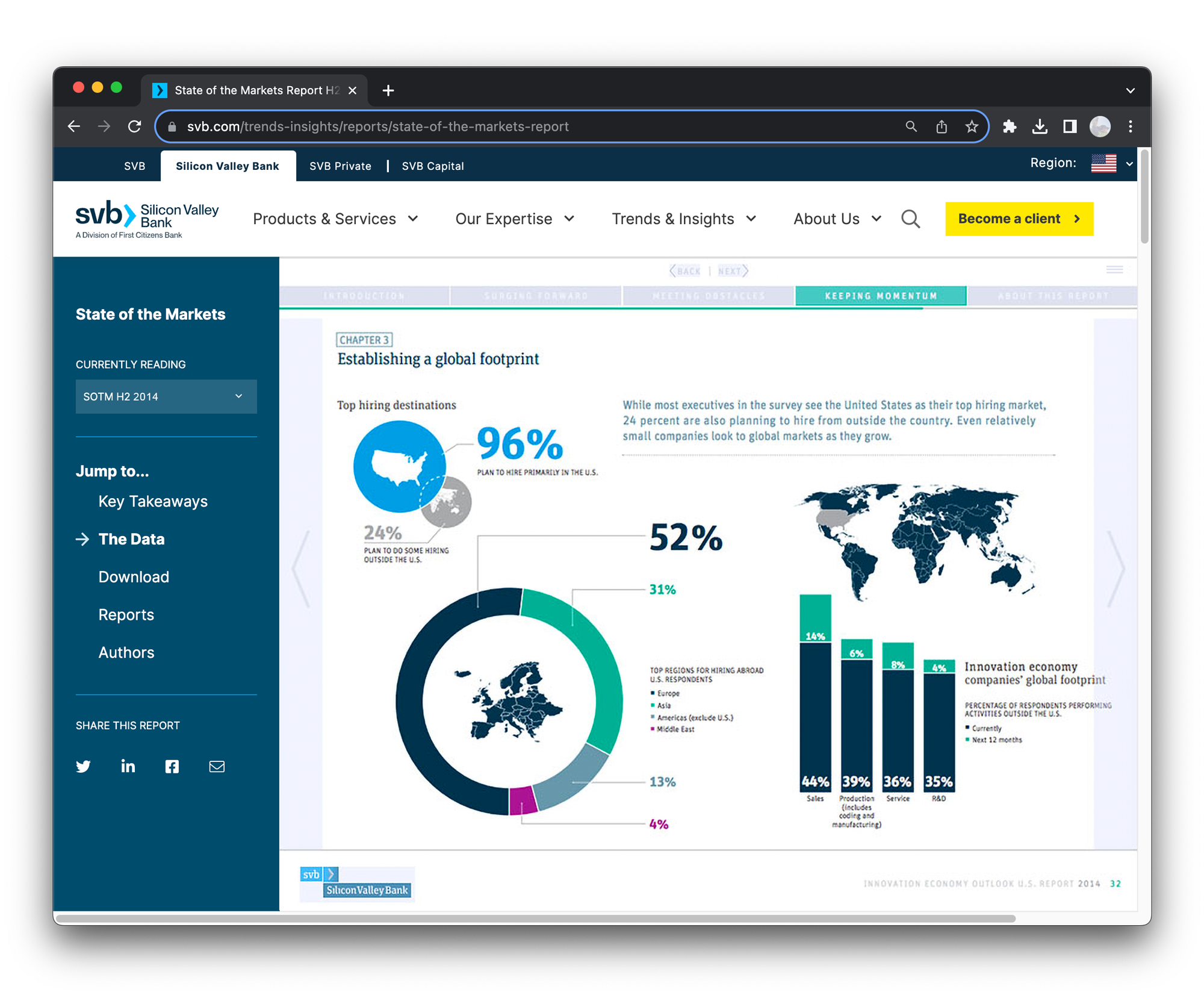Click the 96% hiring statistic text
This screenshot has height=995, width=1204.
520,444
